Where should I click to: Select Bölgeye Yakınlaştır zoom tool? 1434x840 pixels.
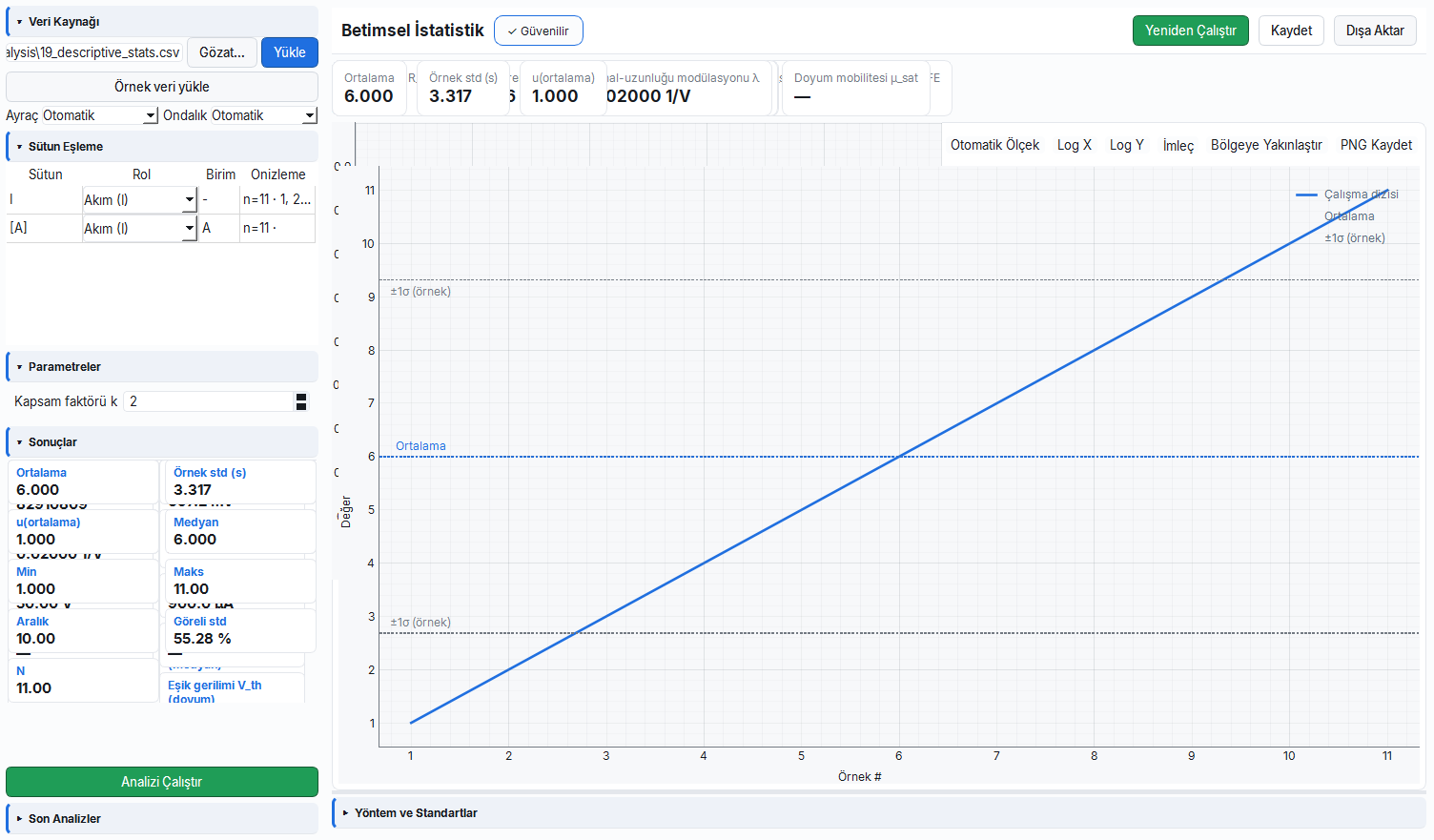click(x=1266, y=145)
